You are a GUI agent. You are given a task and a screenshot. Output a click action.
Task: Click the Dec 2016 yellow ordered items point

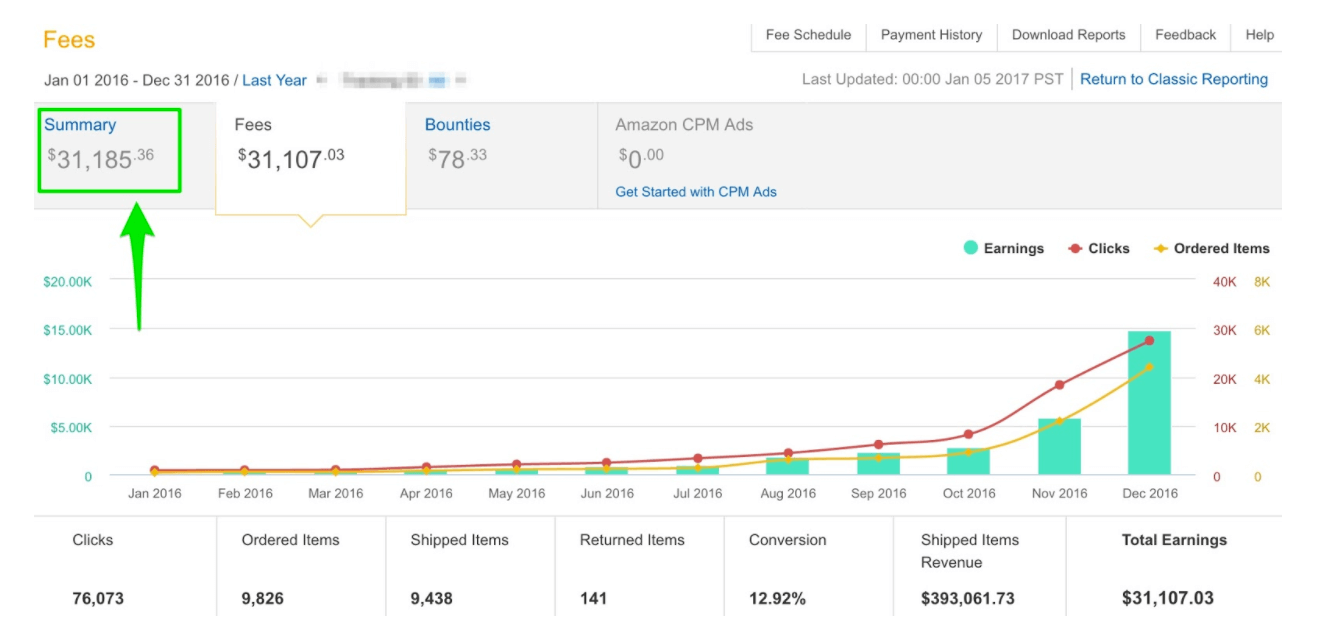click(1149, 367)
